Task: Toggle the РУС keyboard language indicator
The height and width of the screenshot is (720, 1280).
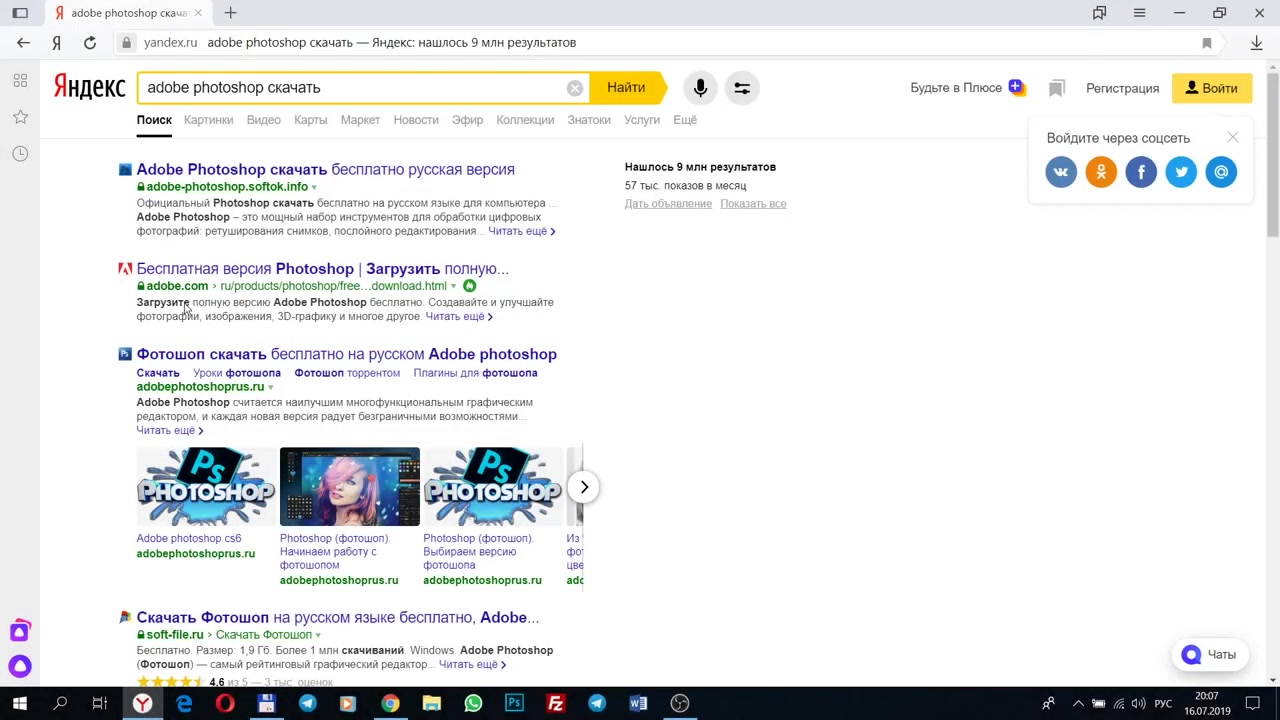Action: coord(1163,704)
